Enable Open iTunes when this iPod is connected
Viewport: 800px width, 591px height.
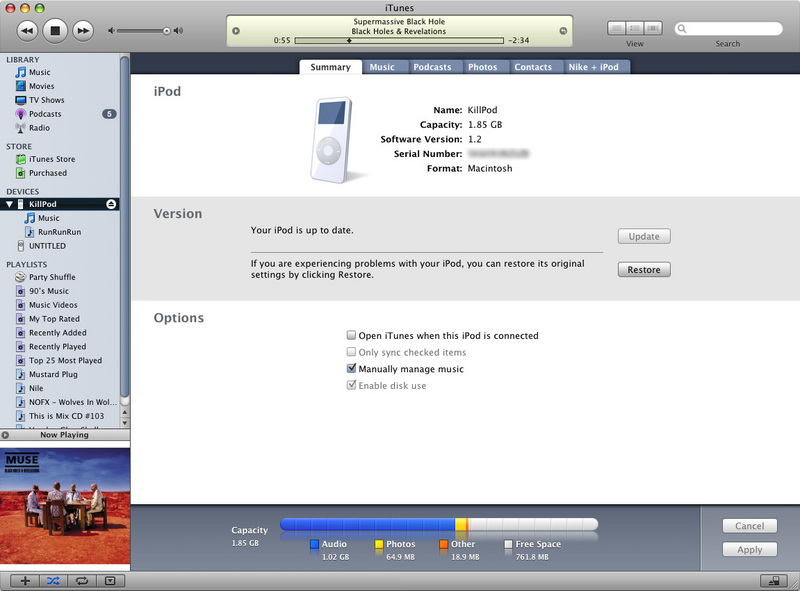click(351, 335)
